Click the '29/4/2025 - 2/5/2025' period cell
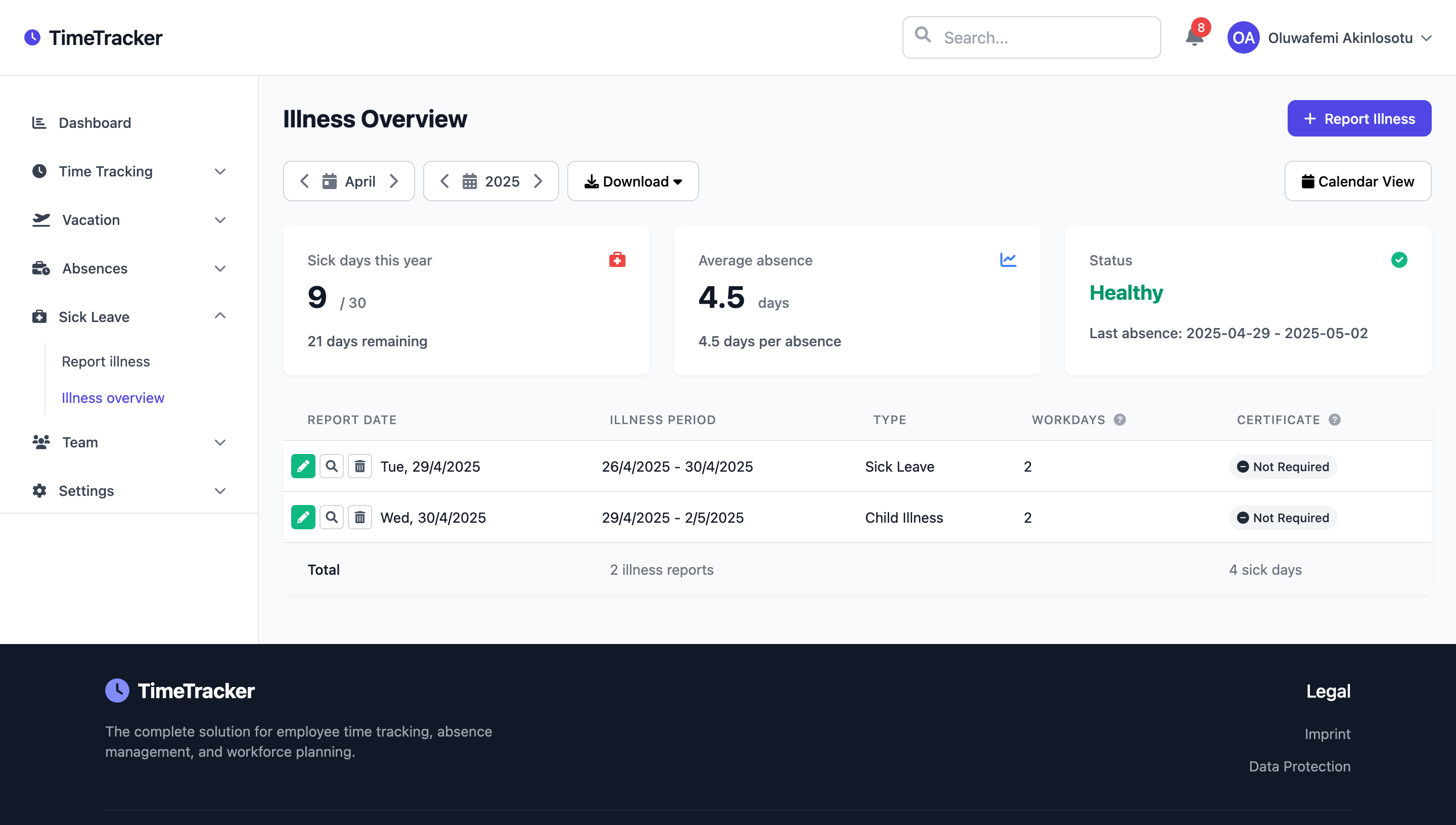Screen dimensions: 1456x825 673,517
